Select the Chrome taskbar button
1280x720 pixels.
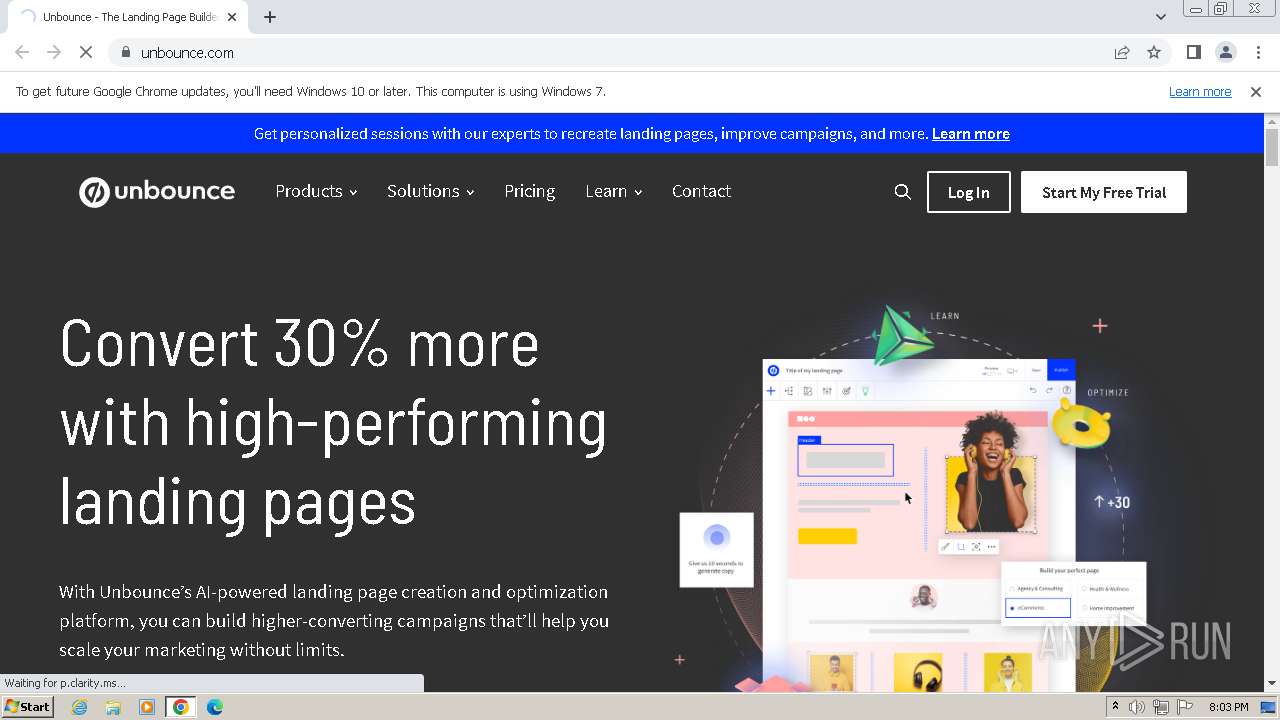[181, 707]
